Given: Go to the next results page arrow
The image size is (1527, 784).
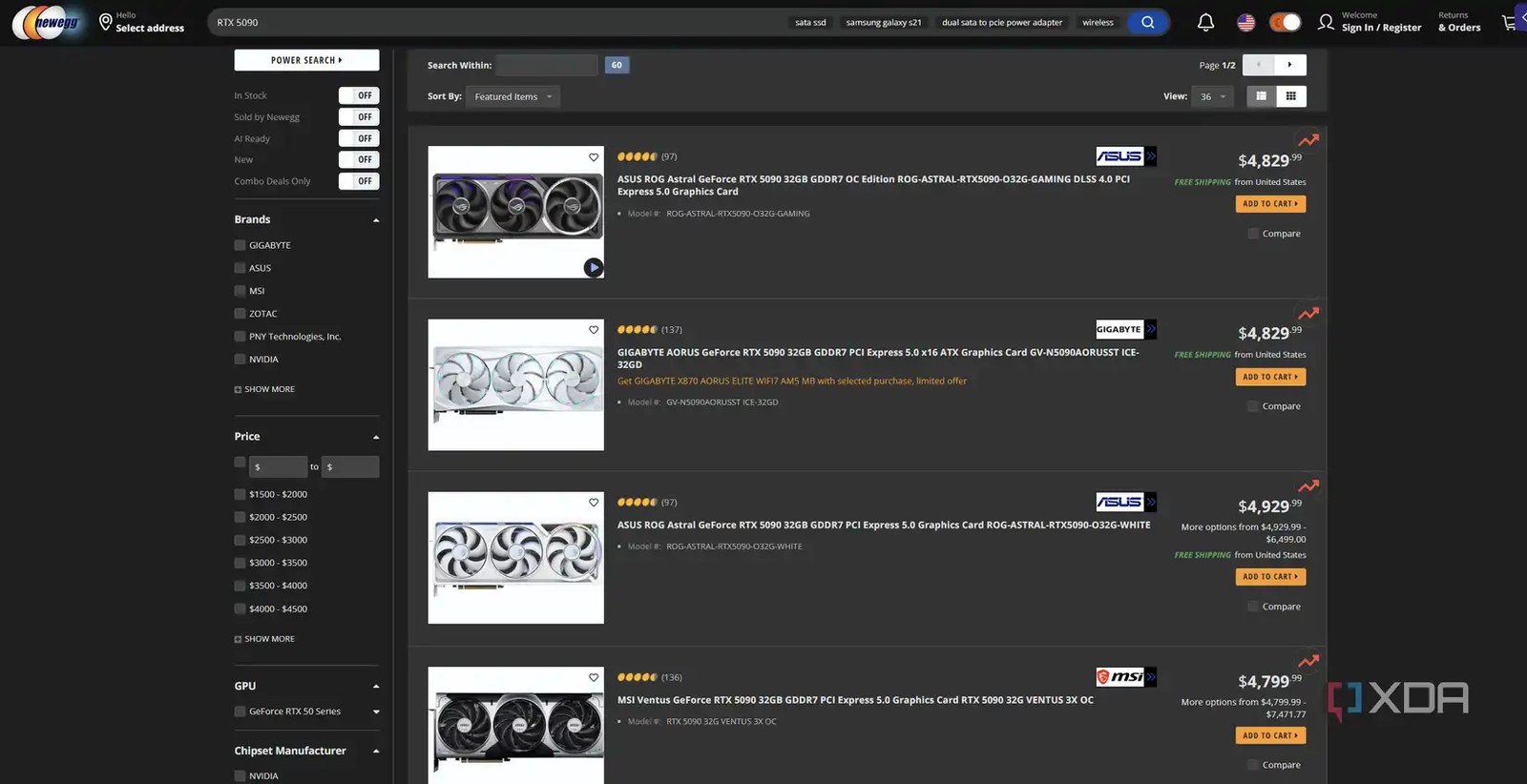Looking at the screenshot, I should (1290, 65).
